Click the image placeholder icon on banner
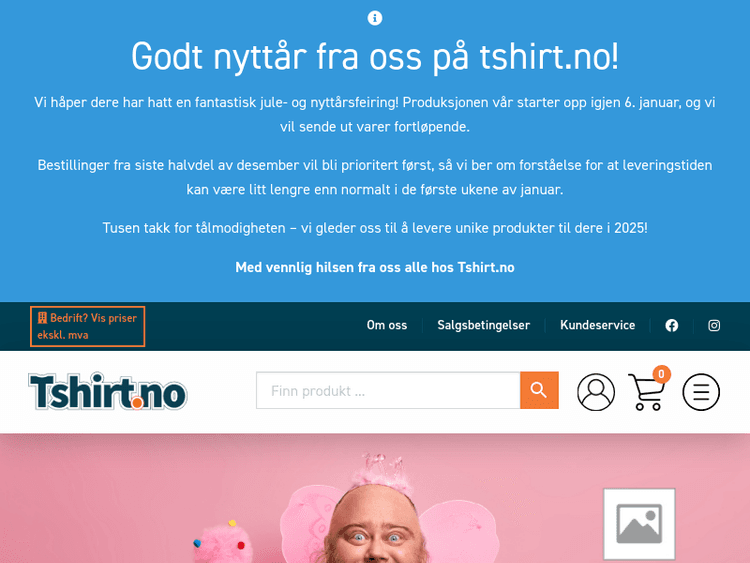Screen dimensions: 750x563 coord(639,524)
